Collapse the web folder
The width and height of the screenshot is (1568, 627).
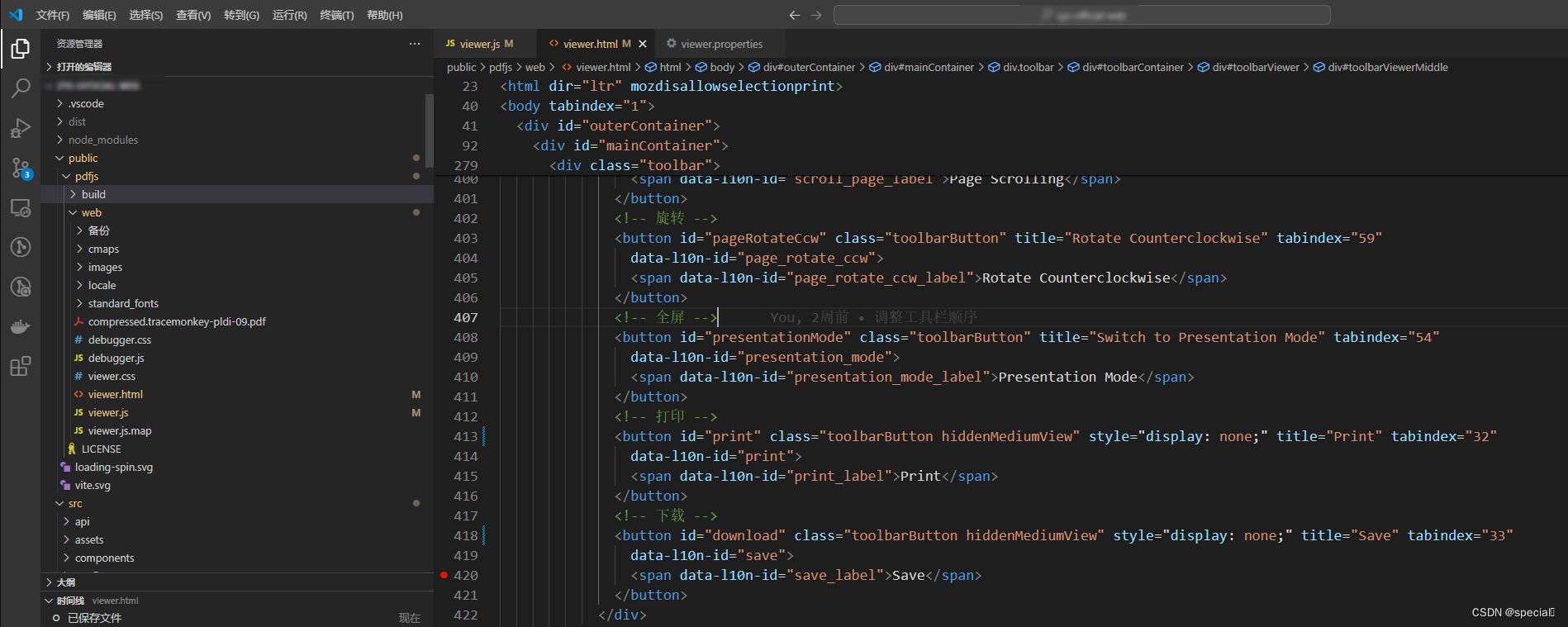click(x=237, y=212)
